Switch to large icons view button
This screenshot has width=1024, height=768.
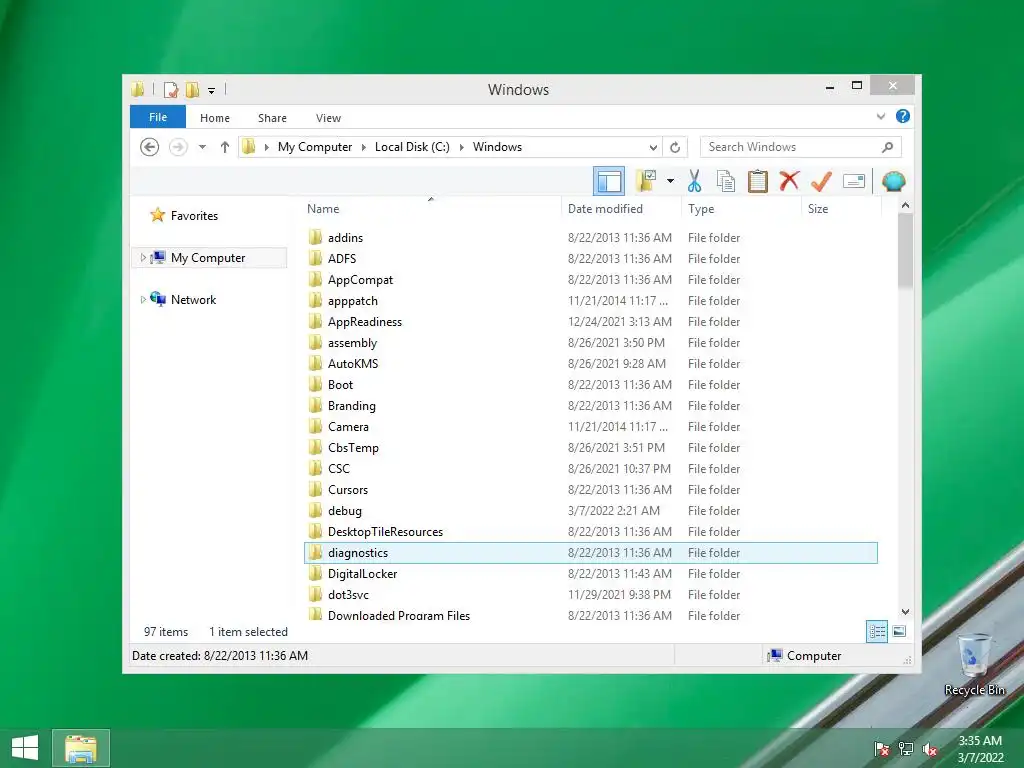[899, 632]
